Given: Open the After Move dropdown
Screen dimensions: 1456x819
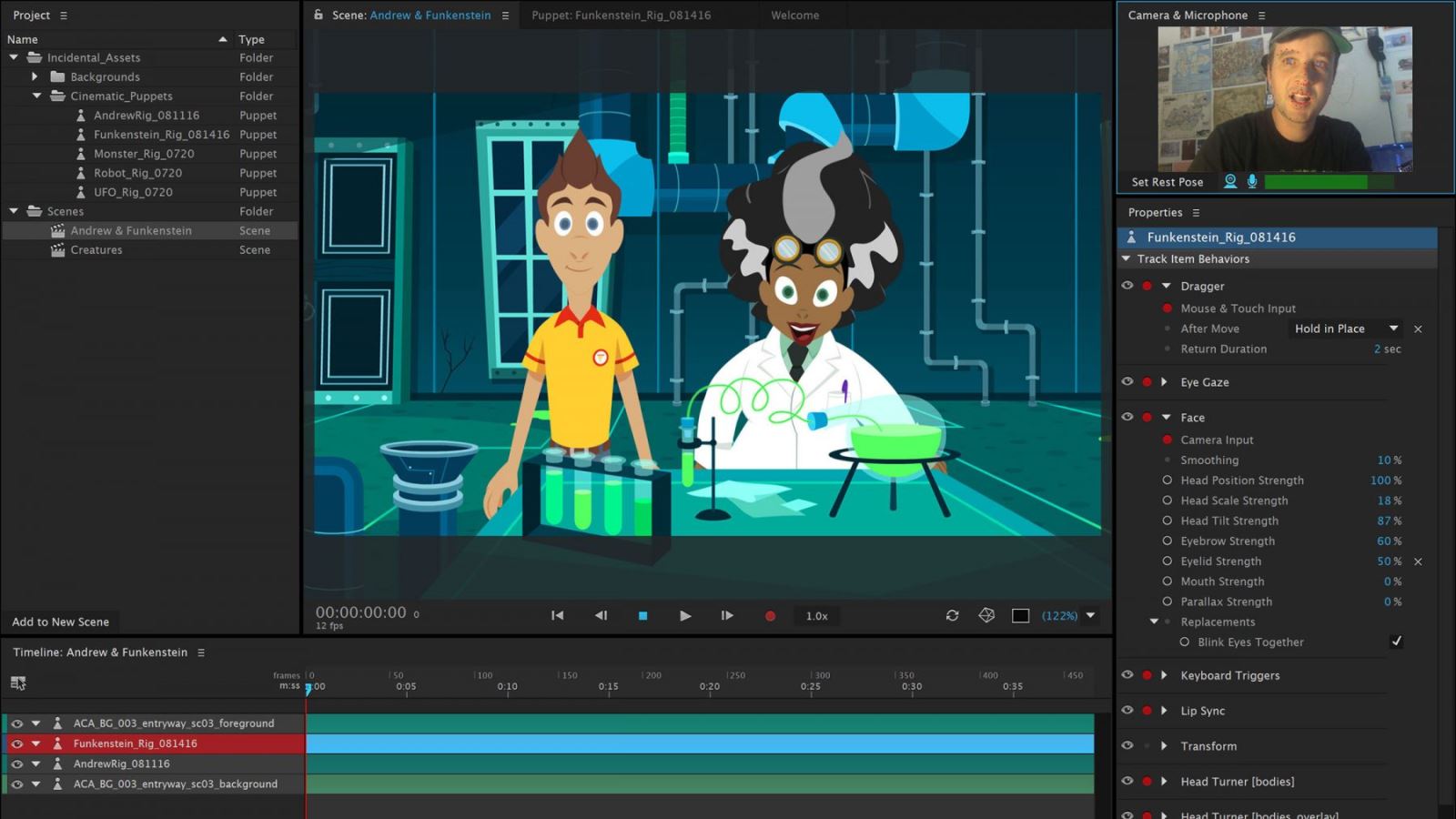Looking at the screenshot, I should tap(1347, 329).
